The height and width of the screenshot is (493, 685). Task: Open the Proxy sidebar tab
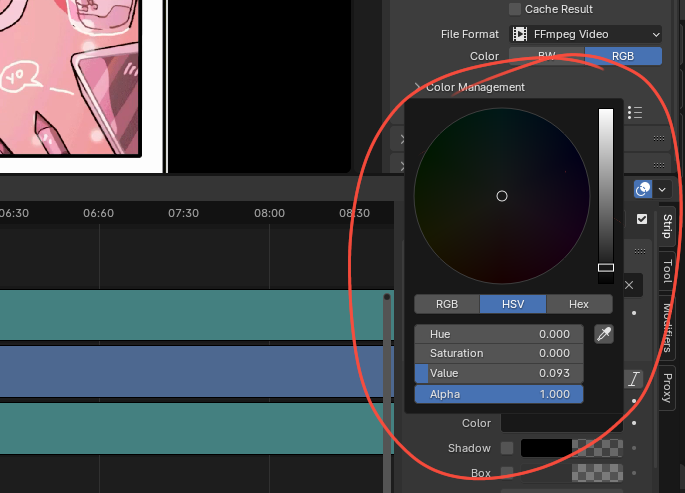pos(667,388)
